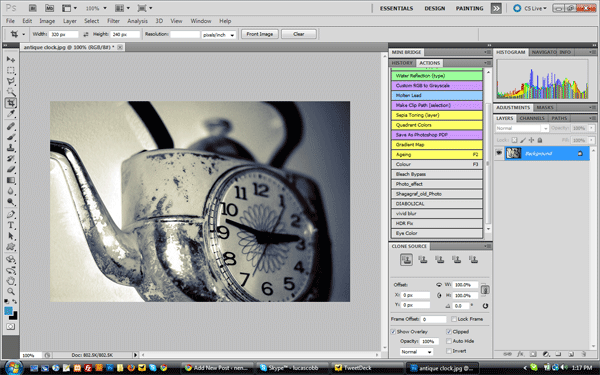Choose the Move tool

tap(11, 59)
